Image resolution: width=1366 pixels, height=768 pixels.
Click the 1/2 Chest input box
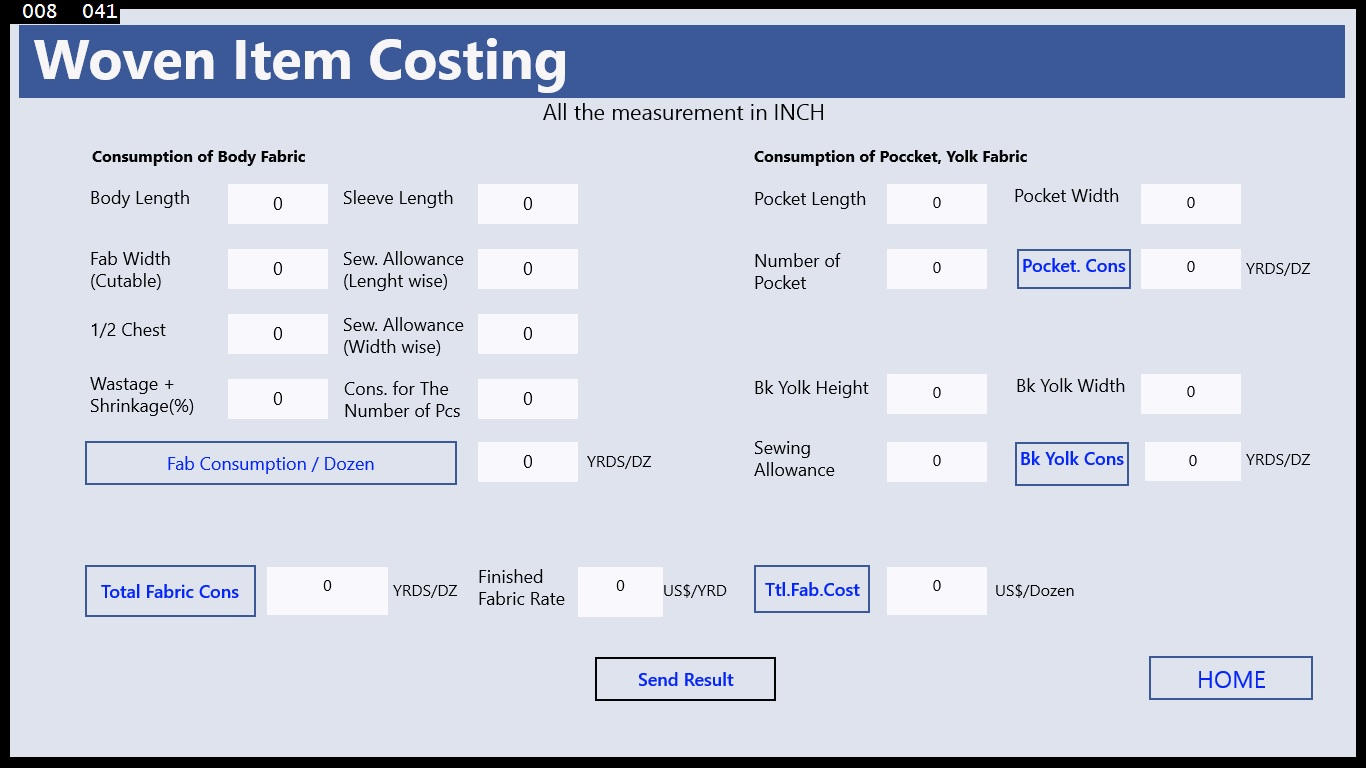(277, 333)
